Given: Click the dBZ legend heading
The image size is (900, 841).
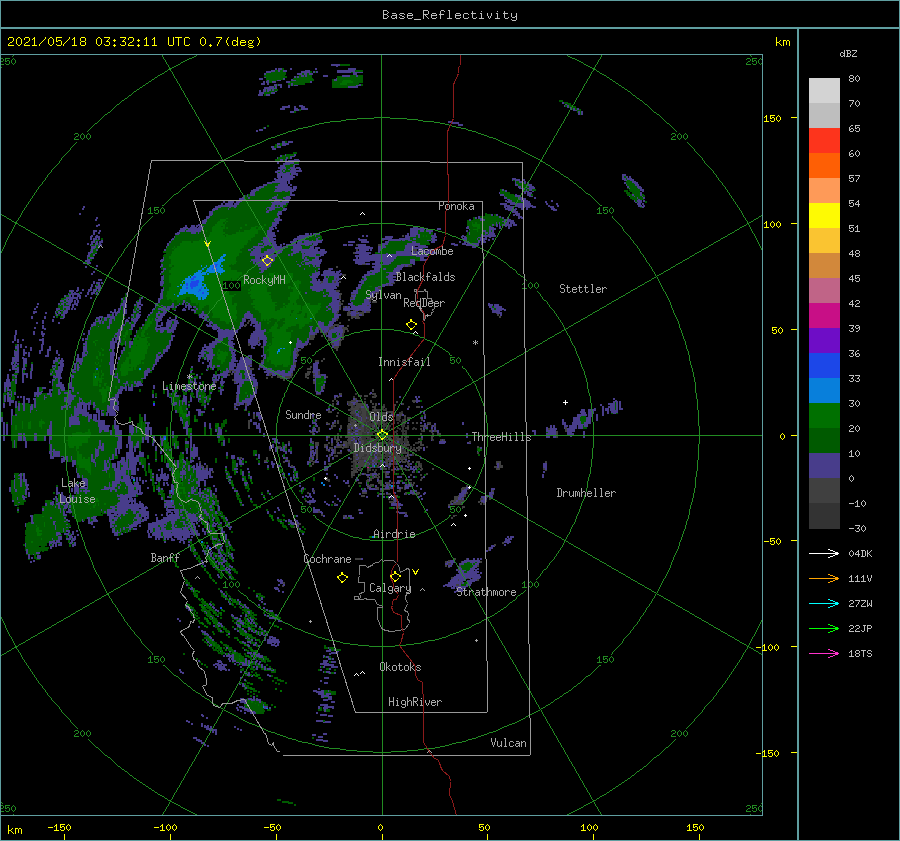Looking at the screenshot, I should click(x=848, y=53).
